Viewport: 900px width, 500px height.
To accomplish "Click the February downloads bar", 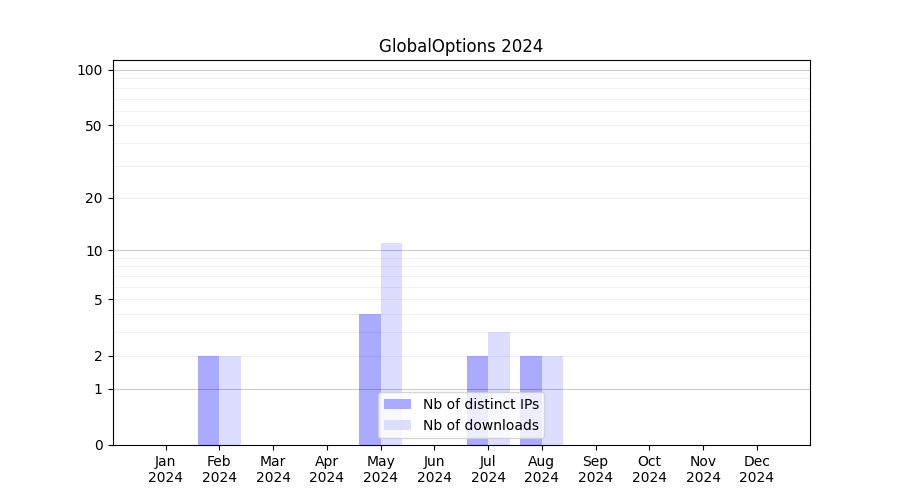I will [230, 400].
